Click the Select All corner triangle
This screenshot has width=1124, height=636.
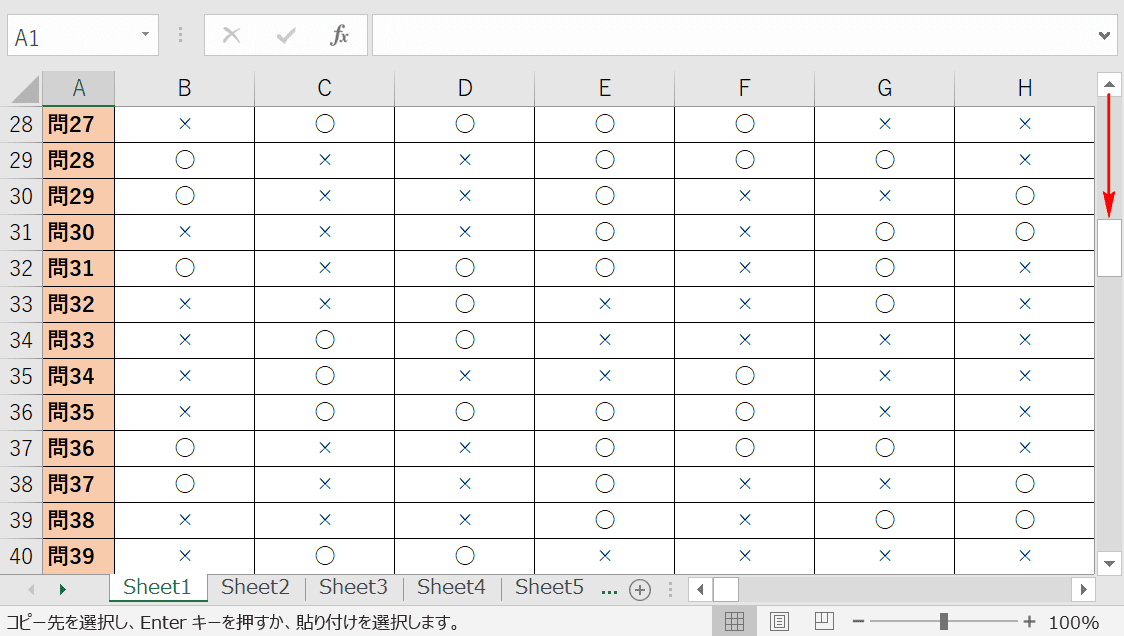(25, 90)
